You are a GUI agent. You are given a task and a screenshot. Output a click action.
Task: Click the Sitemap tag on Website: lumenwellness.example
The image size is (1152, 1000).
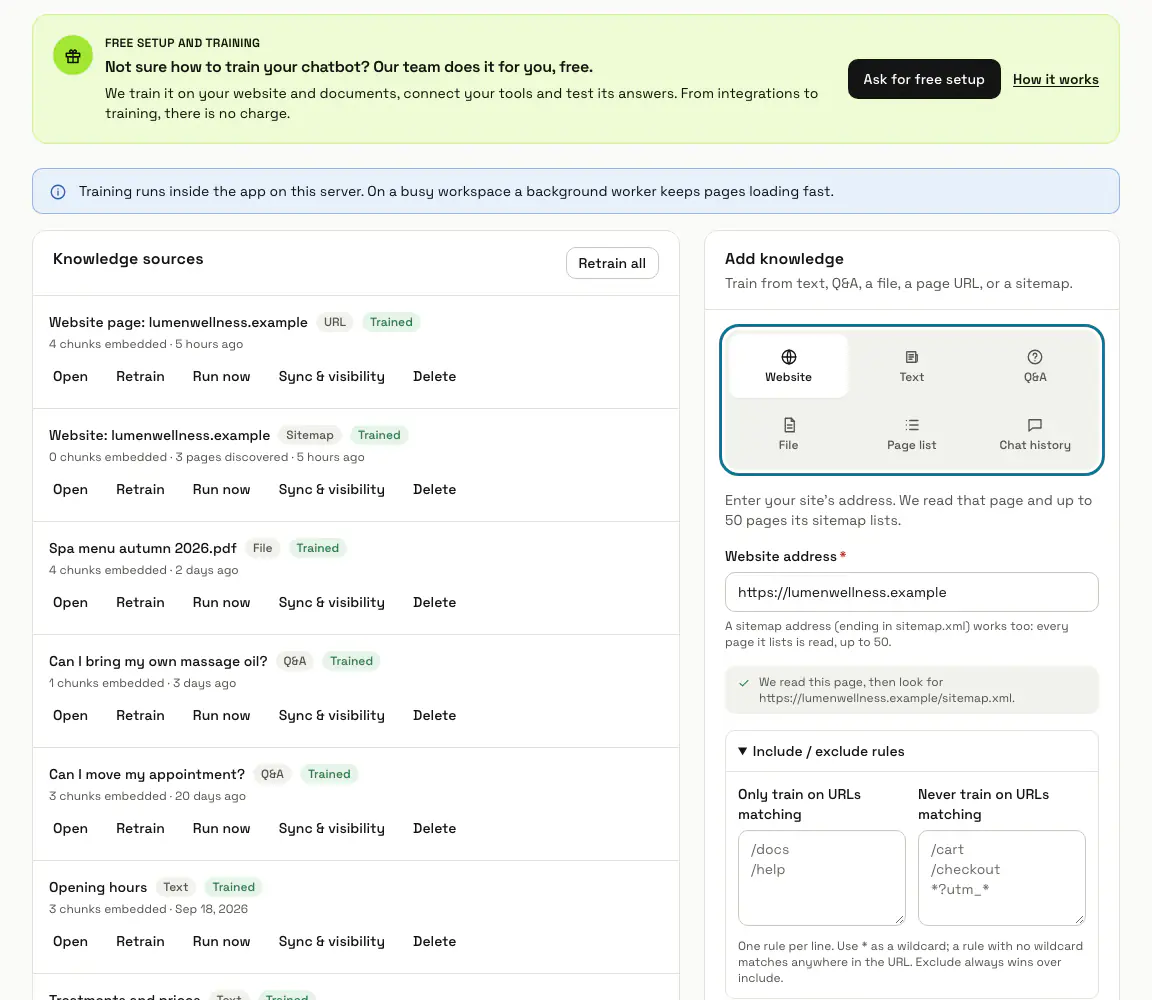tap(309, 435)
